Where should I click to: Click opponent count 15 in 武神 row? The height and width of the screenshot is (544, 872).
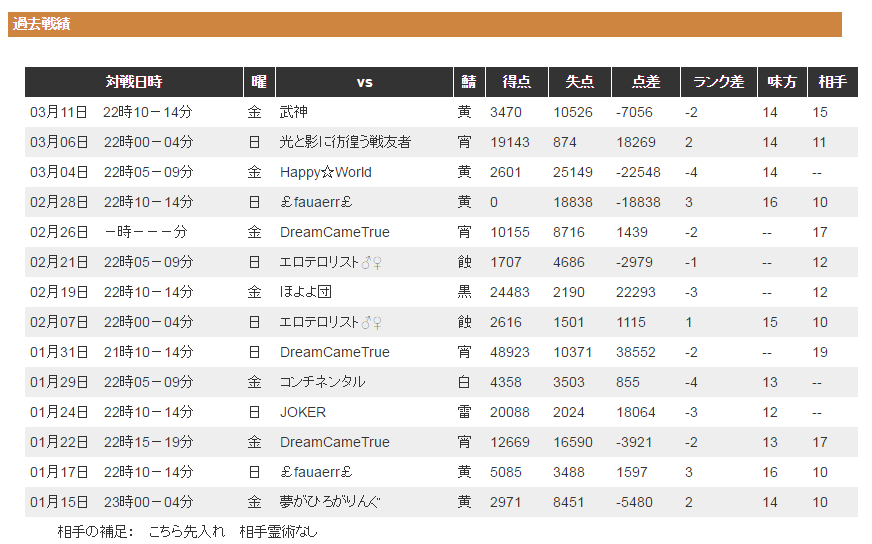point(820,112)
